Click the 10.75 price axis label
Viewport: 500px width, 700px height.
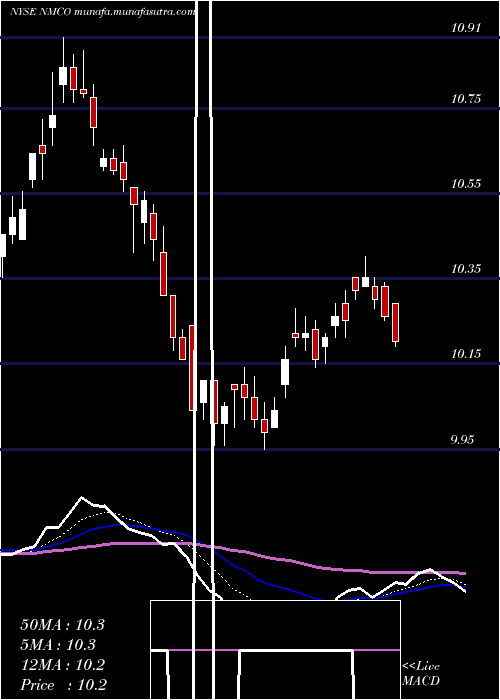(466, 99)
